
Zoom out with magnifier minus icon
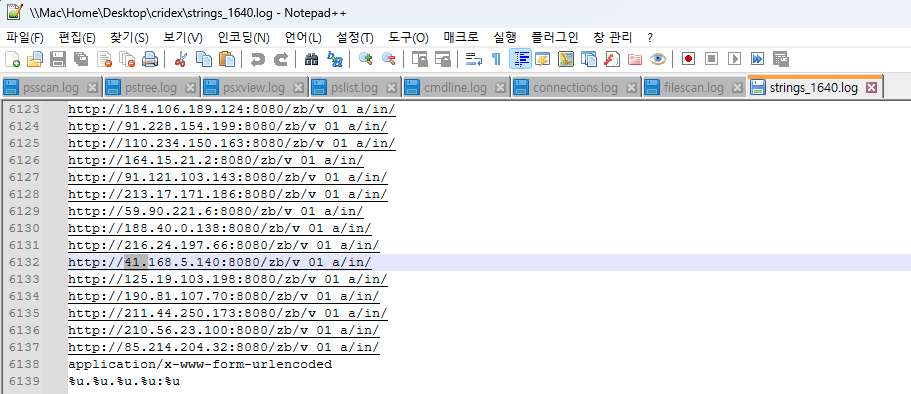pos(388,59)
